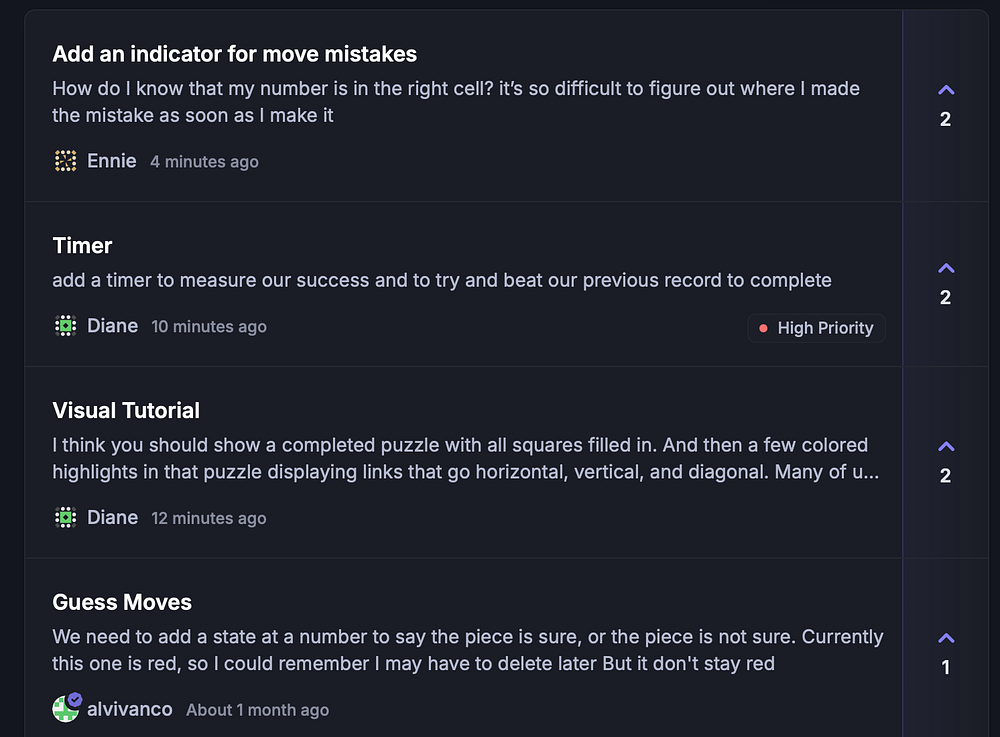Click Diane's avatar on Timer post

point(66,326)
